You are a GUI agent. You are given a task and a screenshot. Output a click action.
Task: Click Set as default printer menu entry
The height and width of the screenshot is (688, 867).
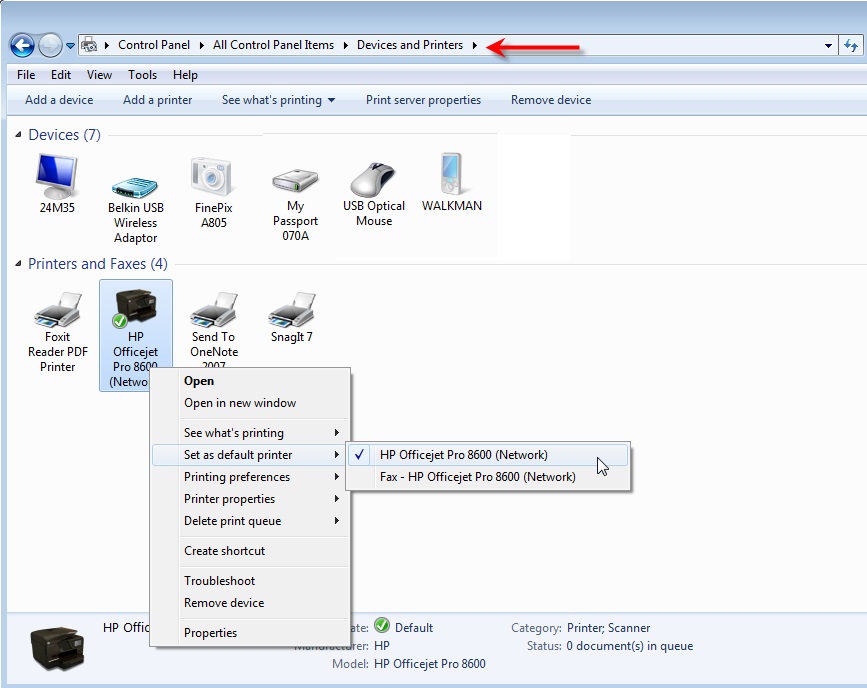point(251,455)
